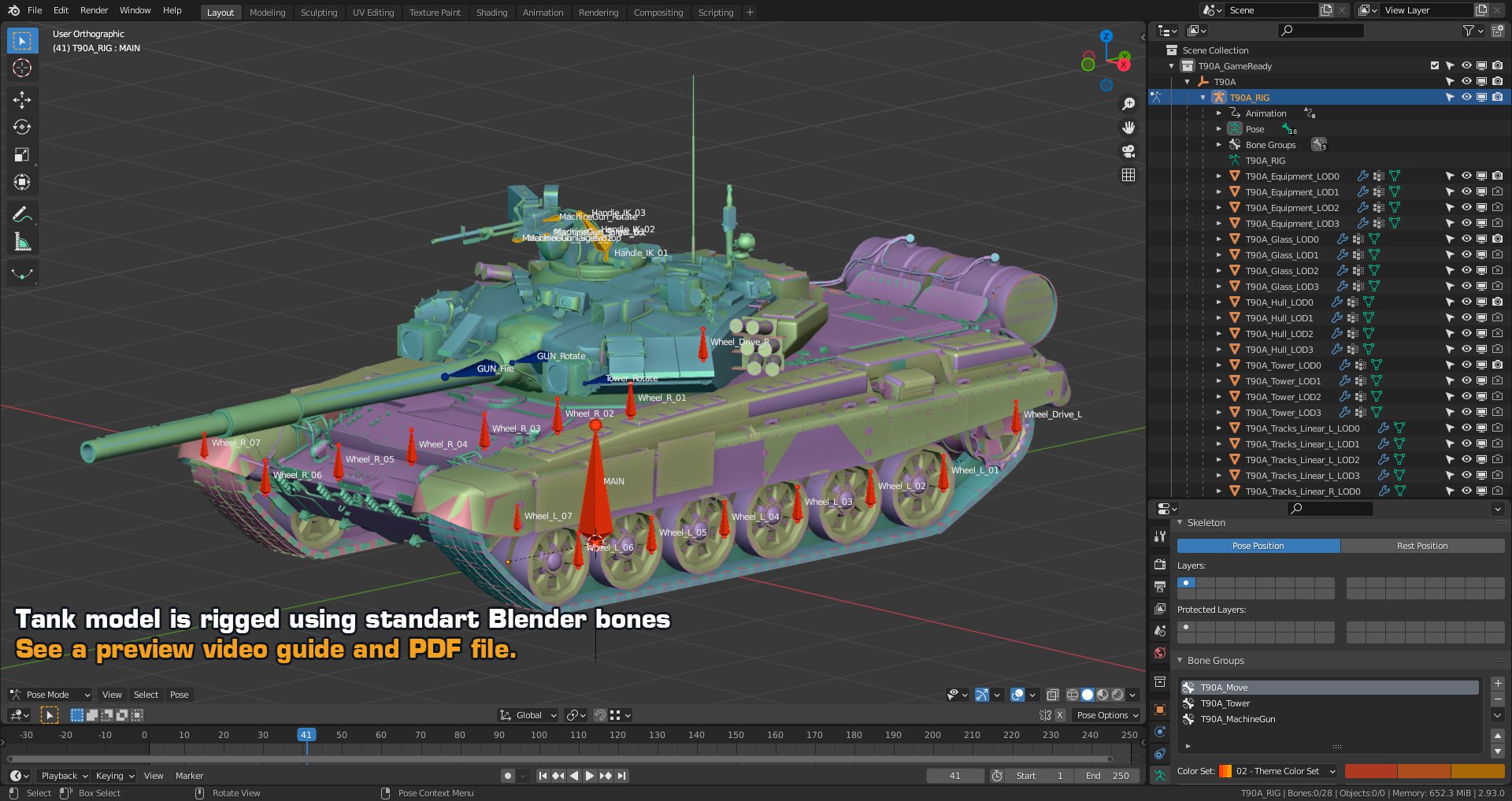Click the outliner search field

[1321, 31]
